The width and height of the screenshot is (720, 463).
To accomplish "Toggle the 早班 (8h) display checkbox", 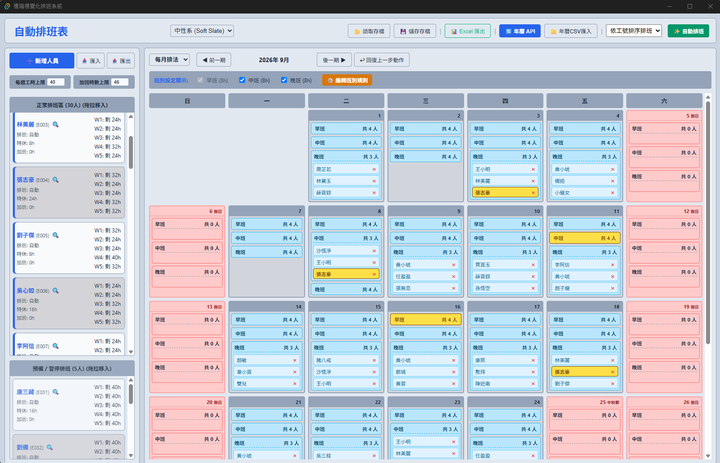I will [200, 80].
